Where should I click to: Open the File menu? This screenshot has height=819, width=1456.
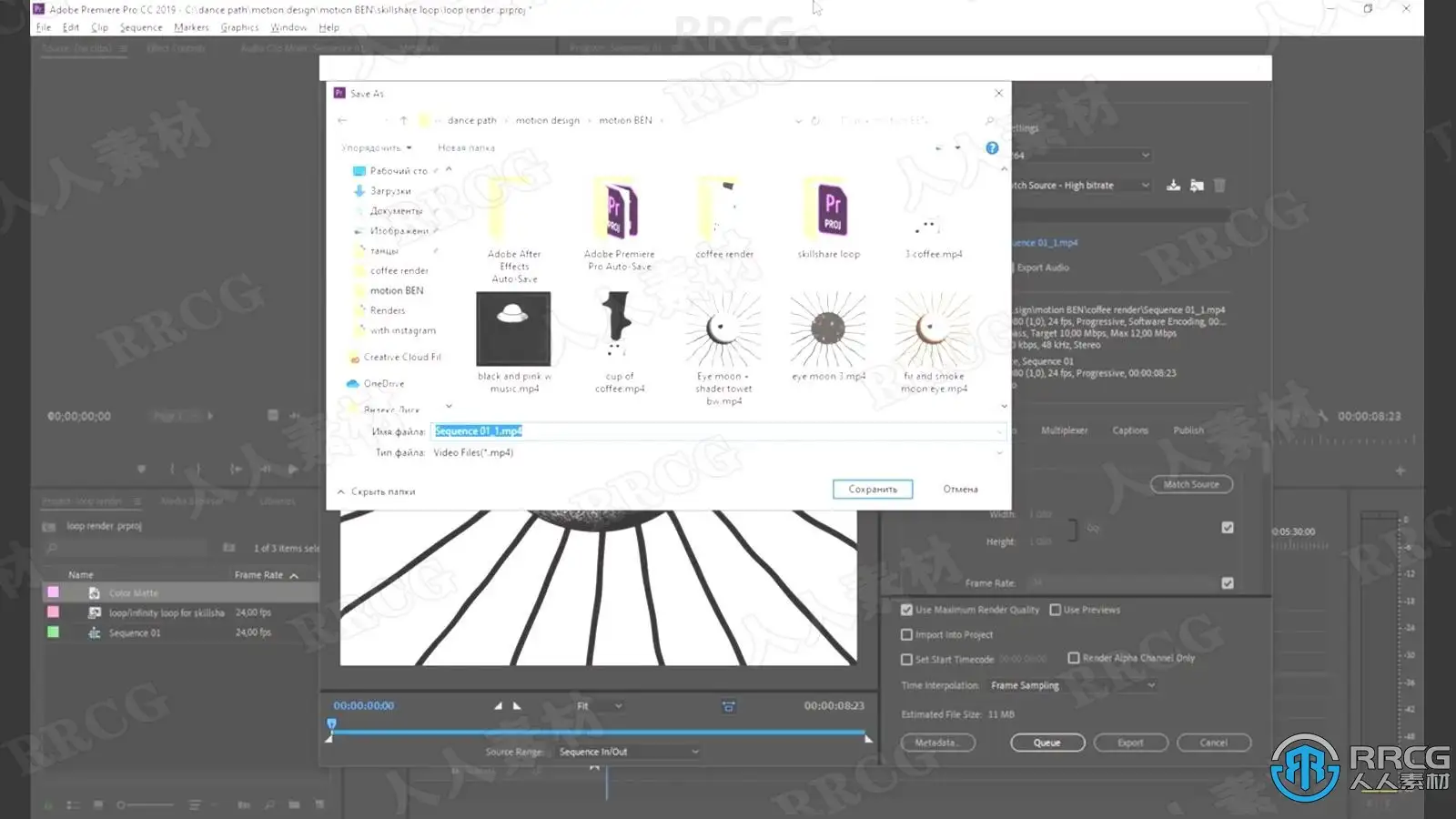click(44, 27)
